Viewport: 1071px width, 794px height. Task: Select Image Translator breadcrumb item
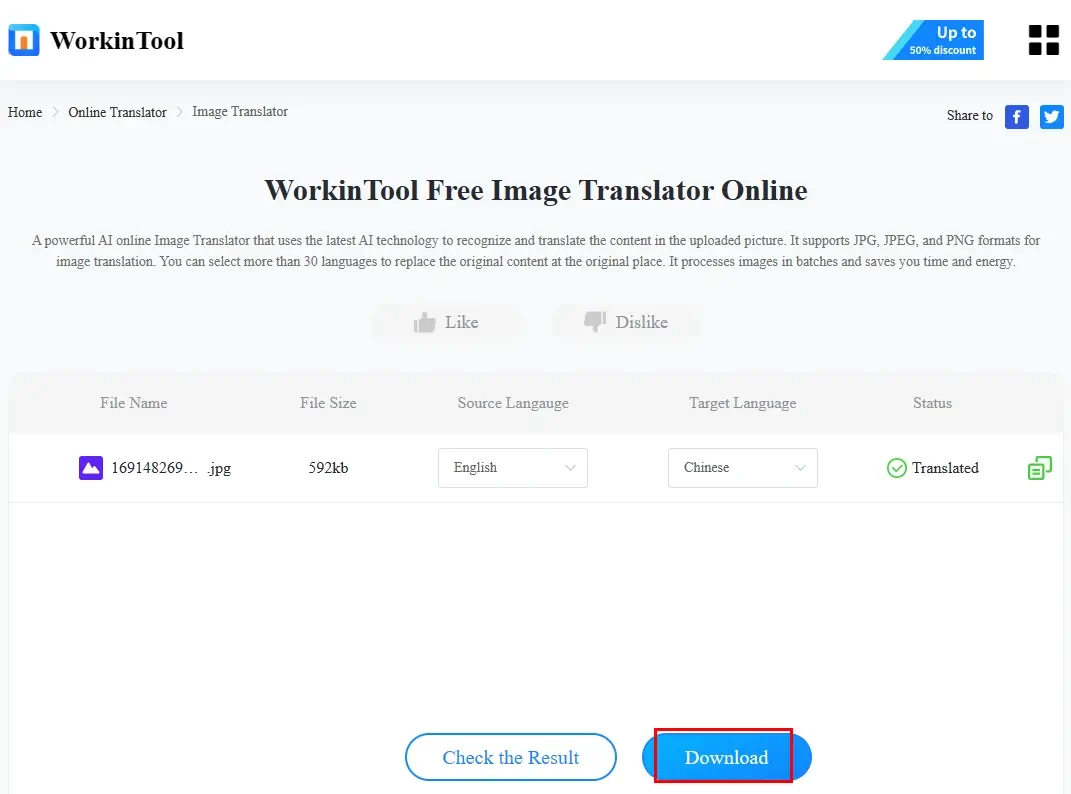240,112
